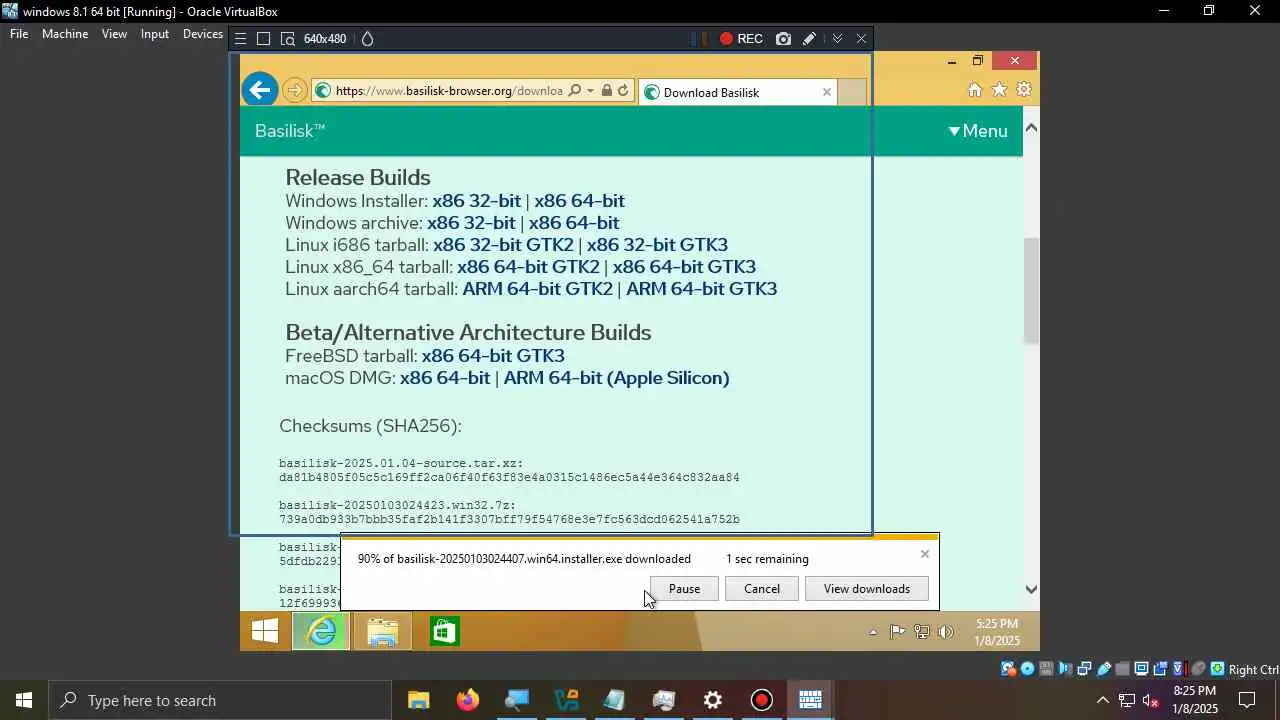The height and width of the screenshot is (720, 1280).
Task: Go back using IE back arrow
Action: click(260, 90)
